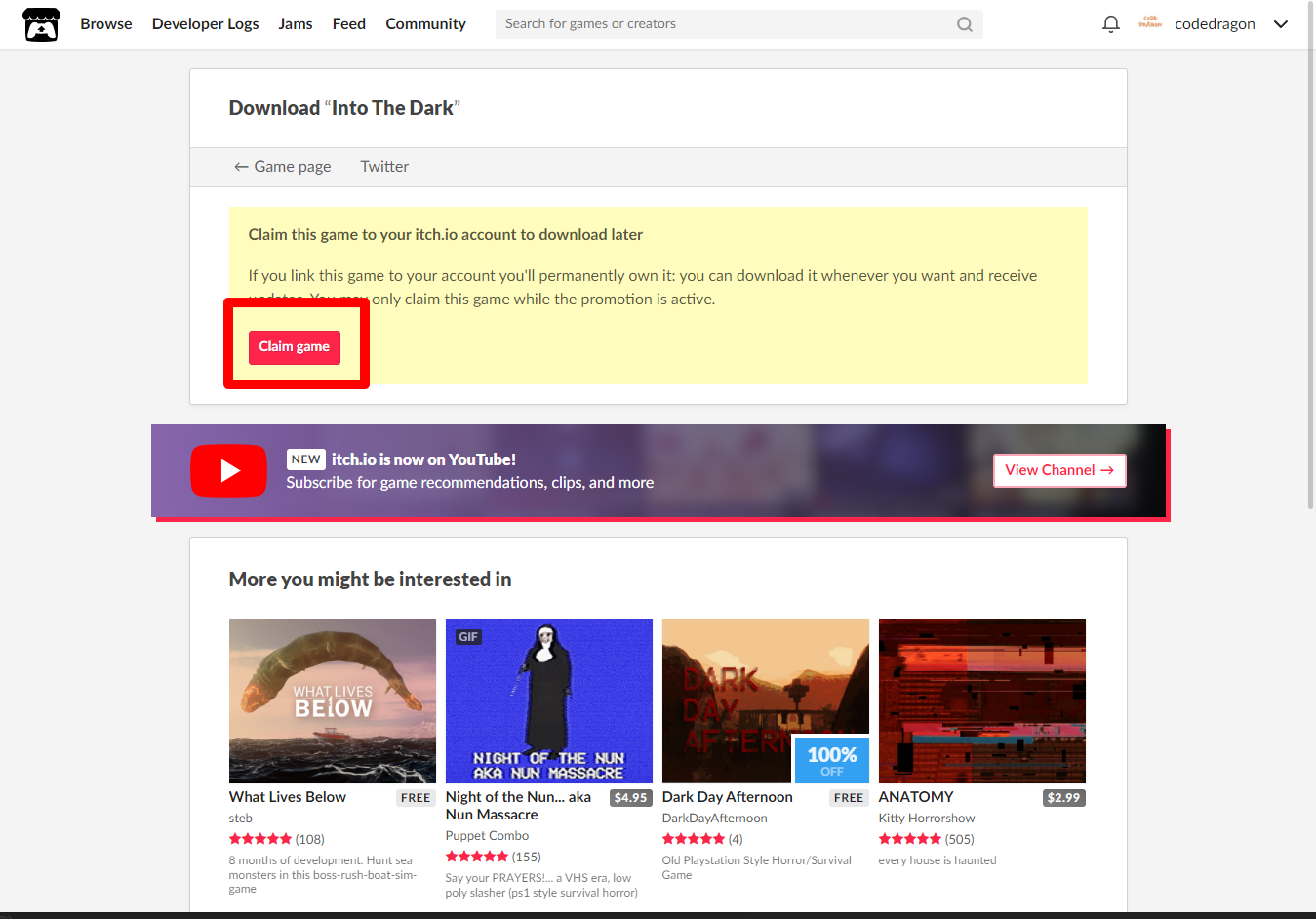Click the $4.95 price tag

pyautogui.click(x=631, y=798)
